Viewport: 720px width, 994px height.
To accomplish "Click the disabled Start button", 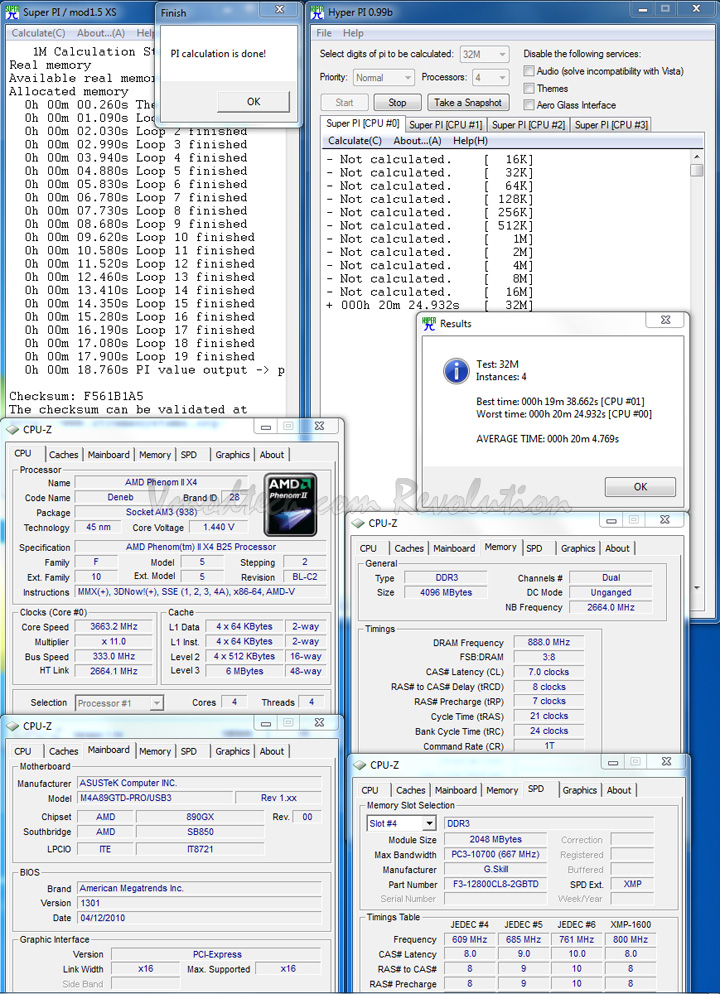I will pos(344,103).
